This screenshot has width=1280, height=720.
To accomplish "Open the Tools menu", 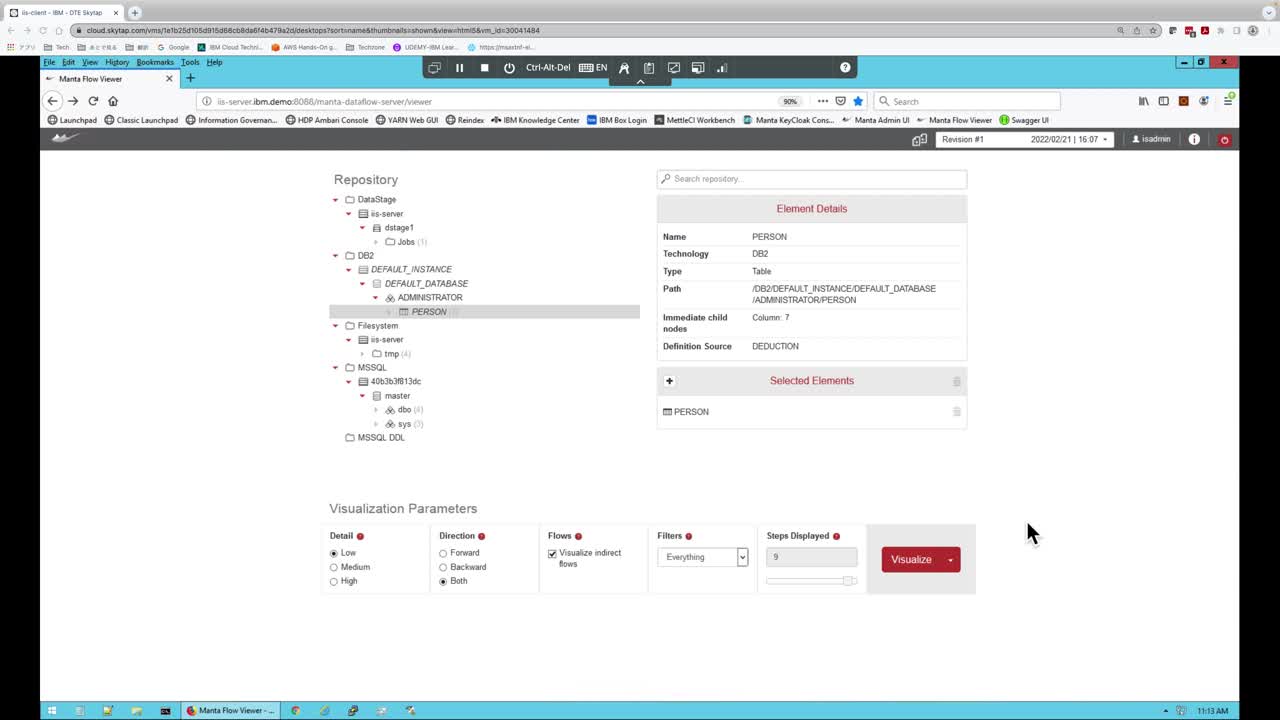I will pyautogui.click(x=190, y=62).
